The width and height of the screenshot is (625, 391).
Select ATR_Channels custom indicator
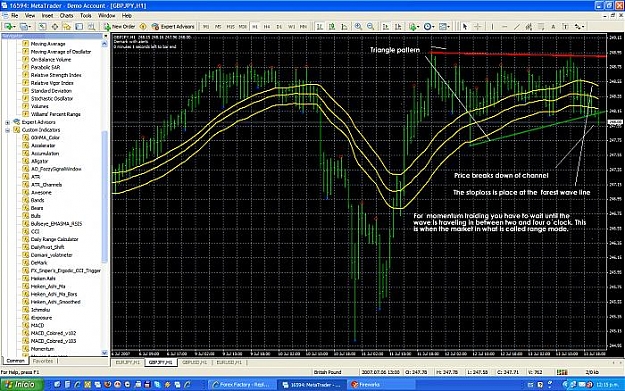(x=46, y=185)
